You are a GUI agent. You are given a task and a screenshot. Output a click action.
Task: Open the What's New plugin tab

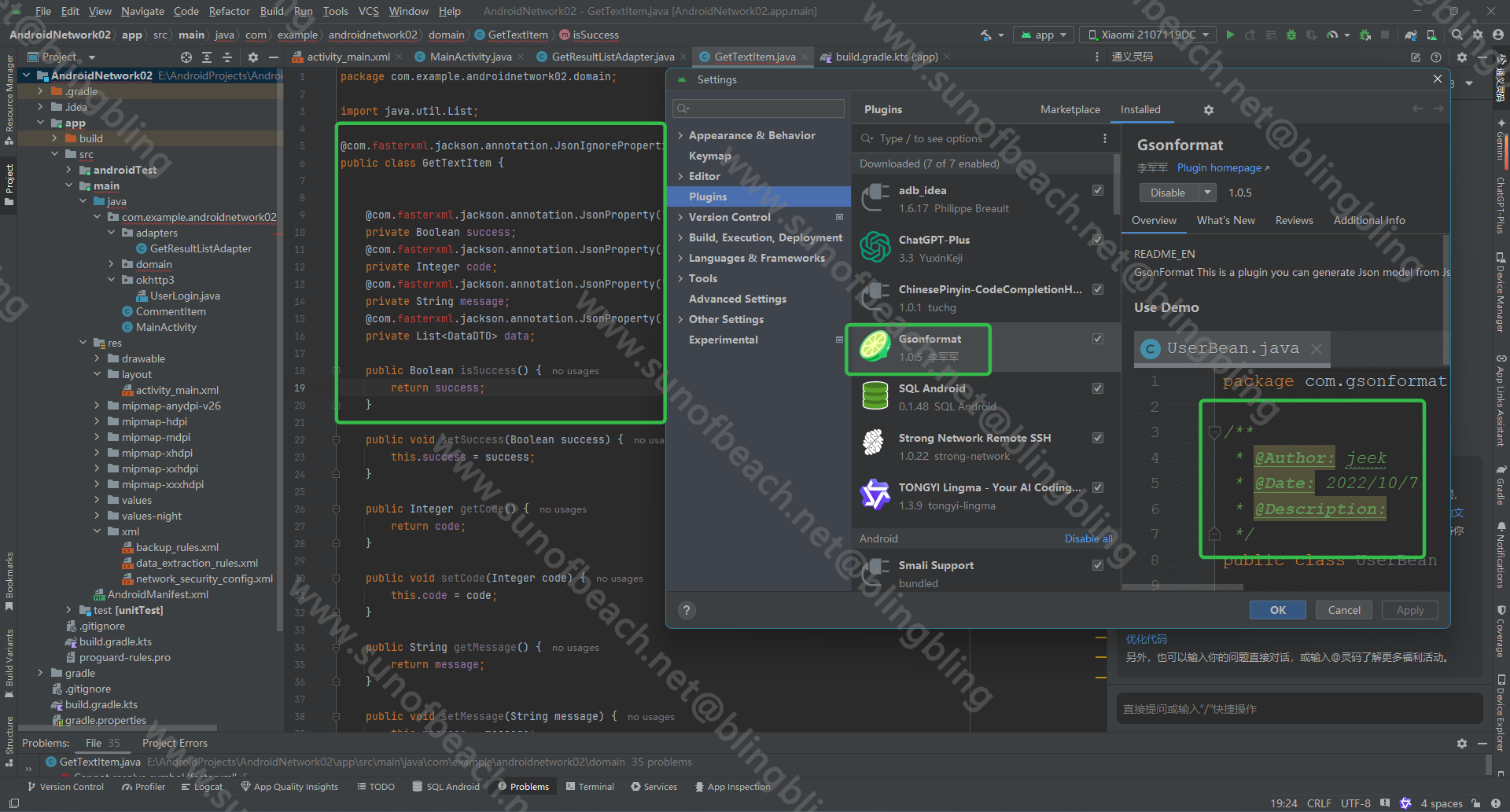(x=1225, y=220)
